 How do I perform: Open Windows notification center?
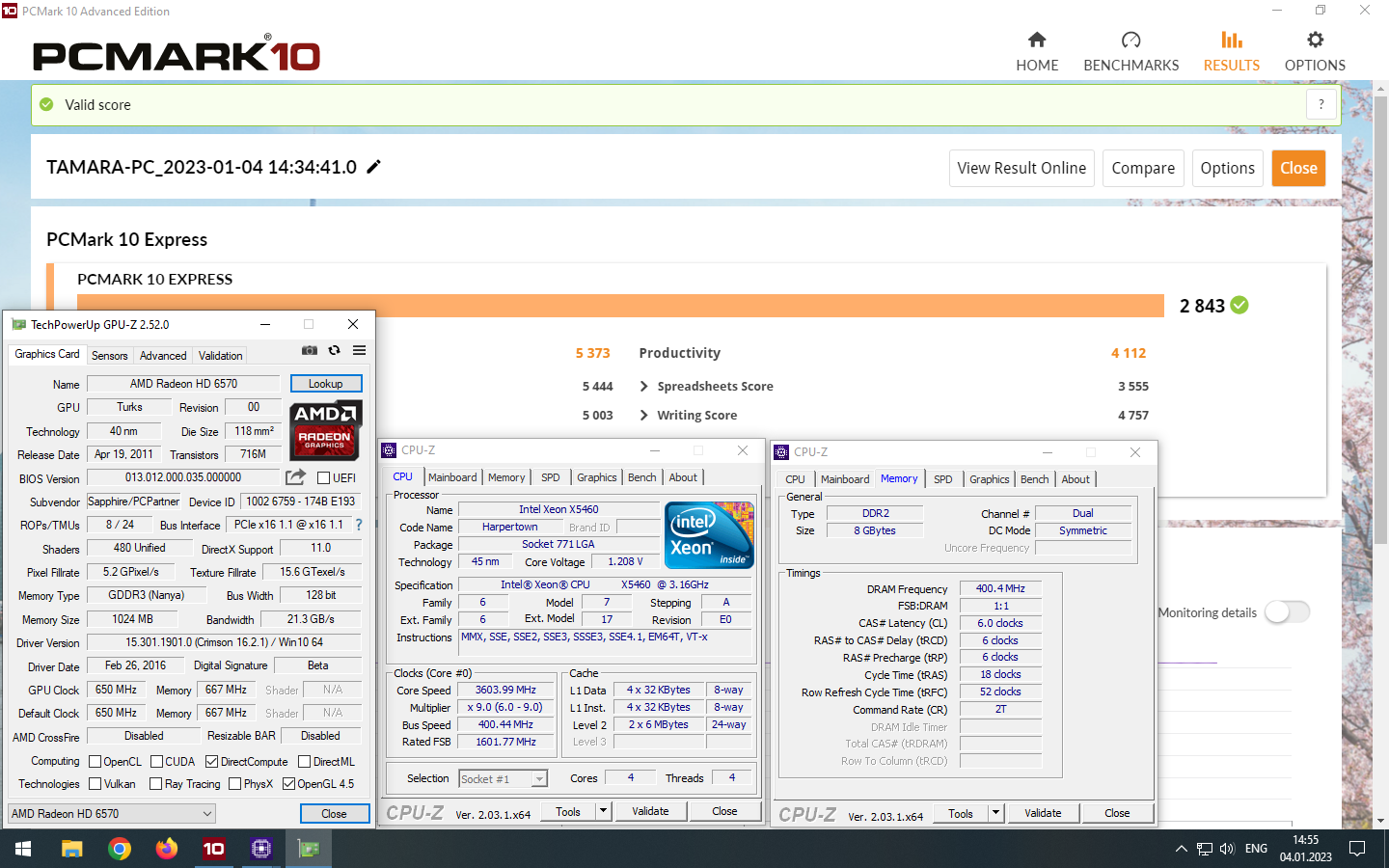[1357, 849]
